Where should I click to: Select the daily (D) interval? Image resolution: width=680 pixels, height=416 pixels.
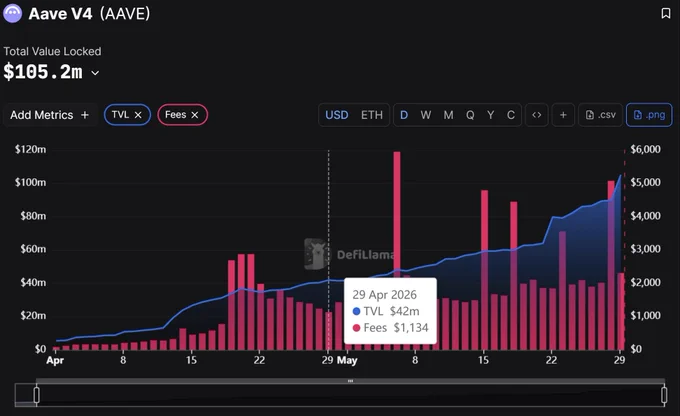click(x=404, y=115)
